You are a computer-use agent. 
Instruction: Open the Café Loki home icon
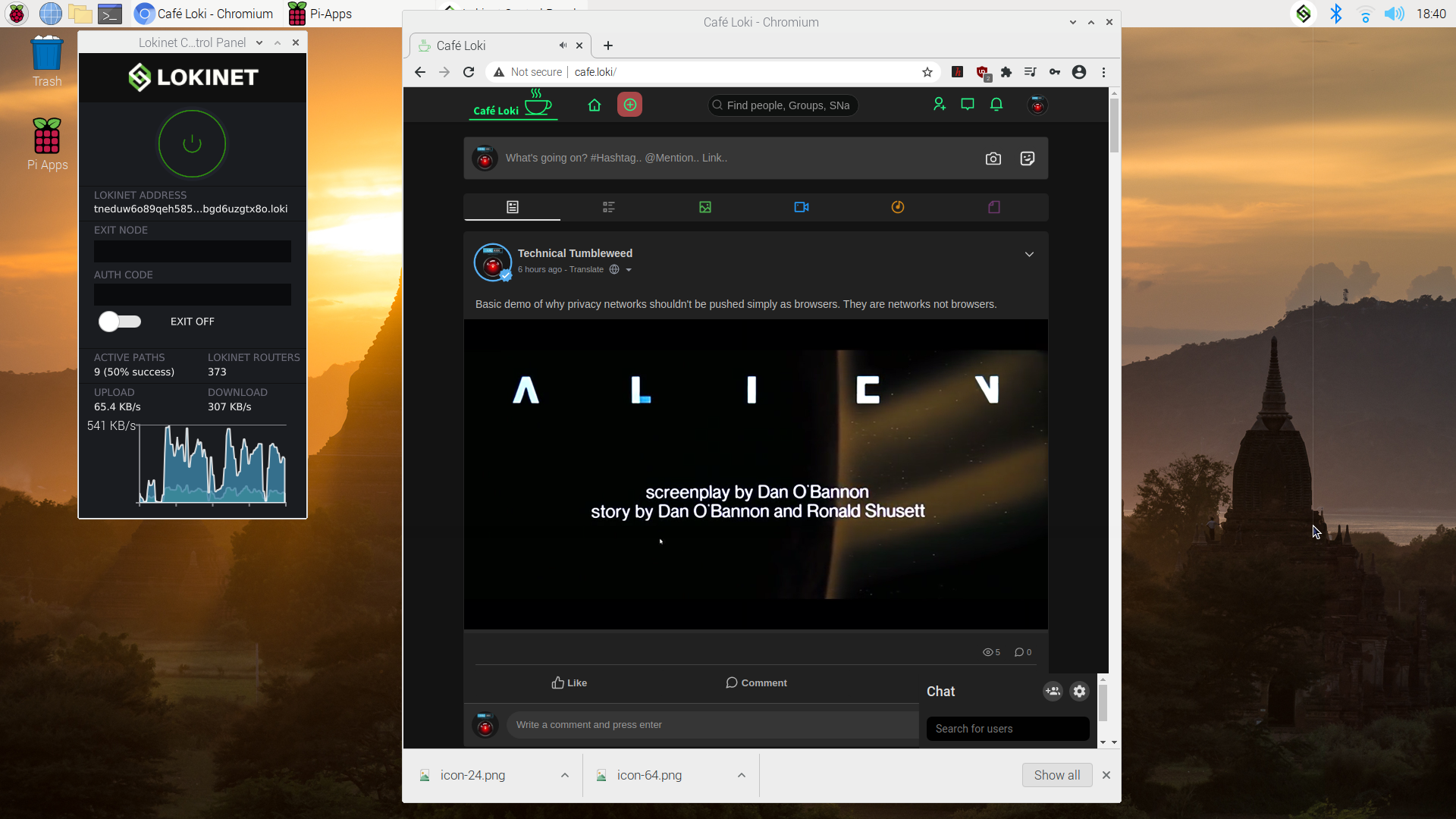tap(595, 105)
